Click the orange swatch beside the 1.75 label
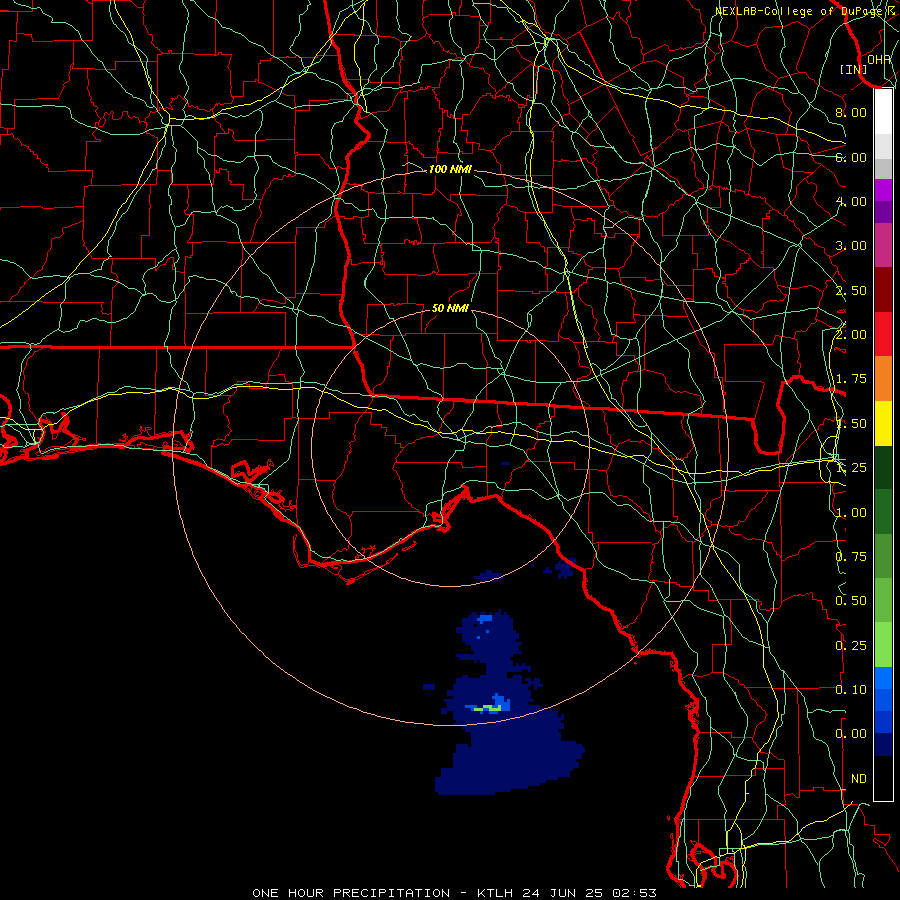This screenshot has height=900, width=900. tap(883, 379)
